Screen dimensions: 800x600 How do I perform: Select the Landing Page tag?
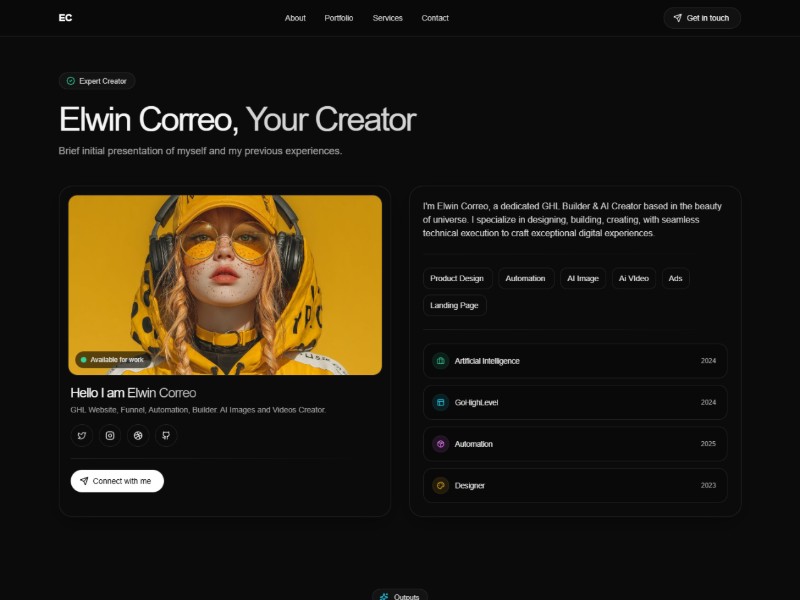[454, 305]
